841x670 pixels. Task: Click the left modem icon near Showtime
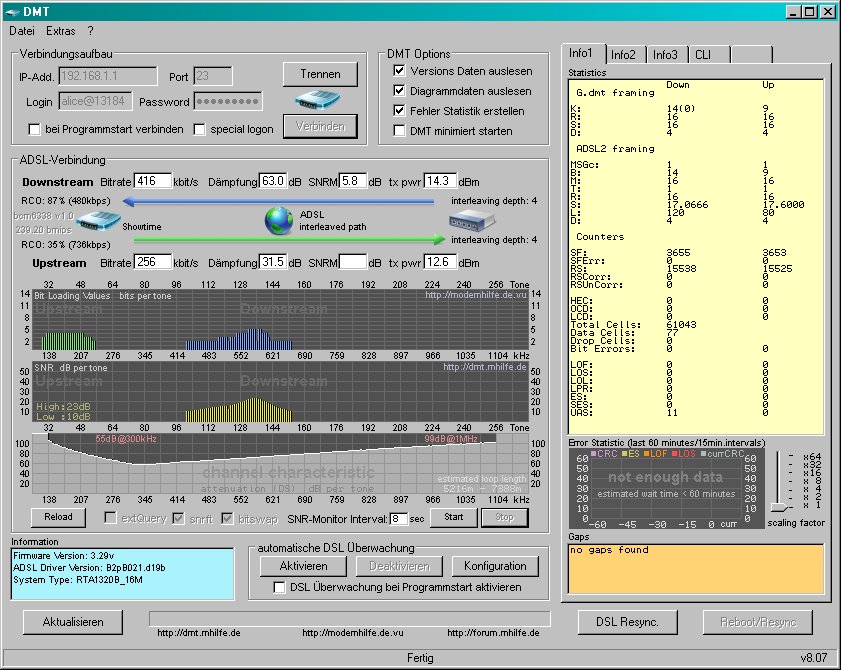point(97,223)
